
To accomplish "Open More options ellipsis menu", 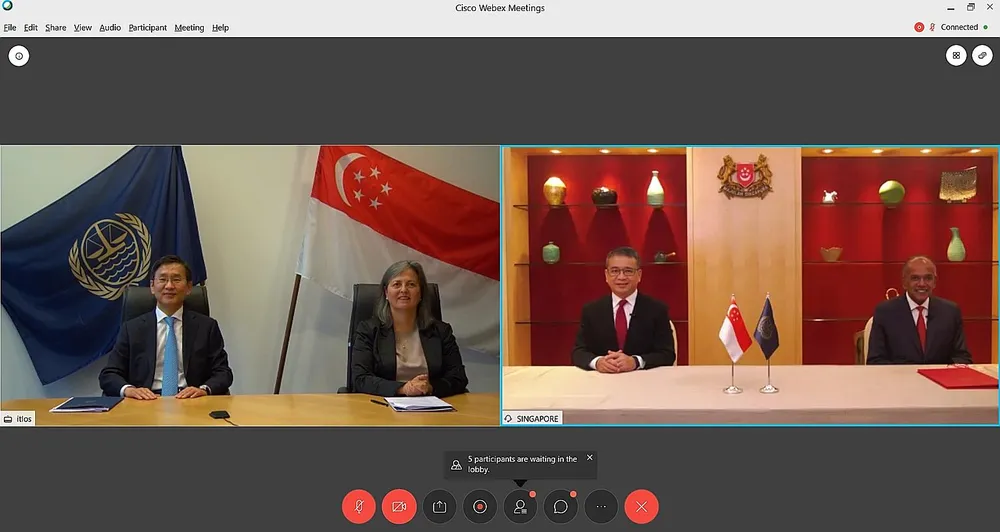I will [601, 506].
